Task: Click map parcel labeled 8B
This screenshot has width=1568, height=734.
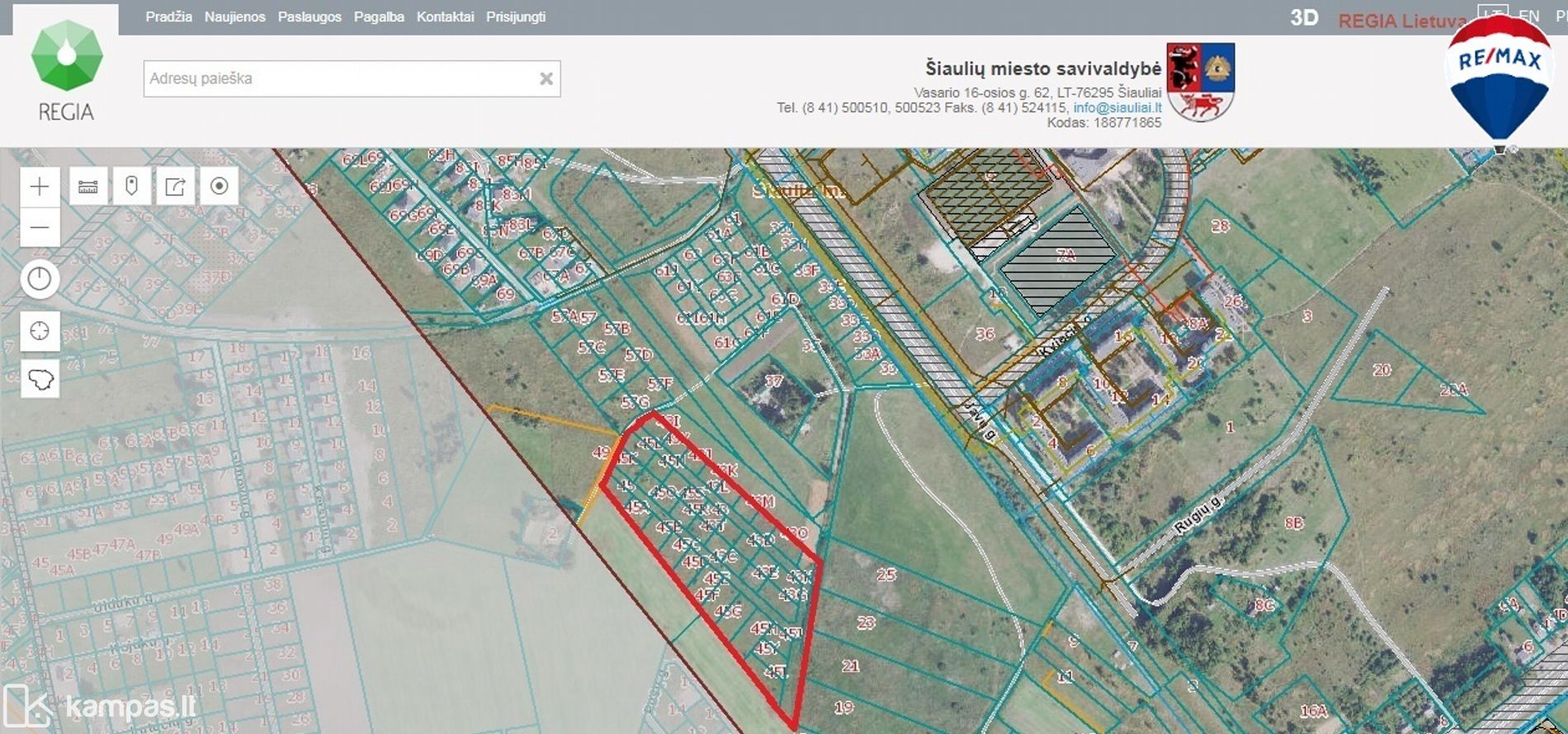Action: [x=1294, y=523]
